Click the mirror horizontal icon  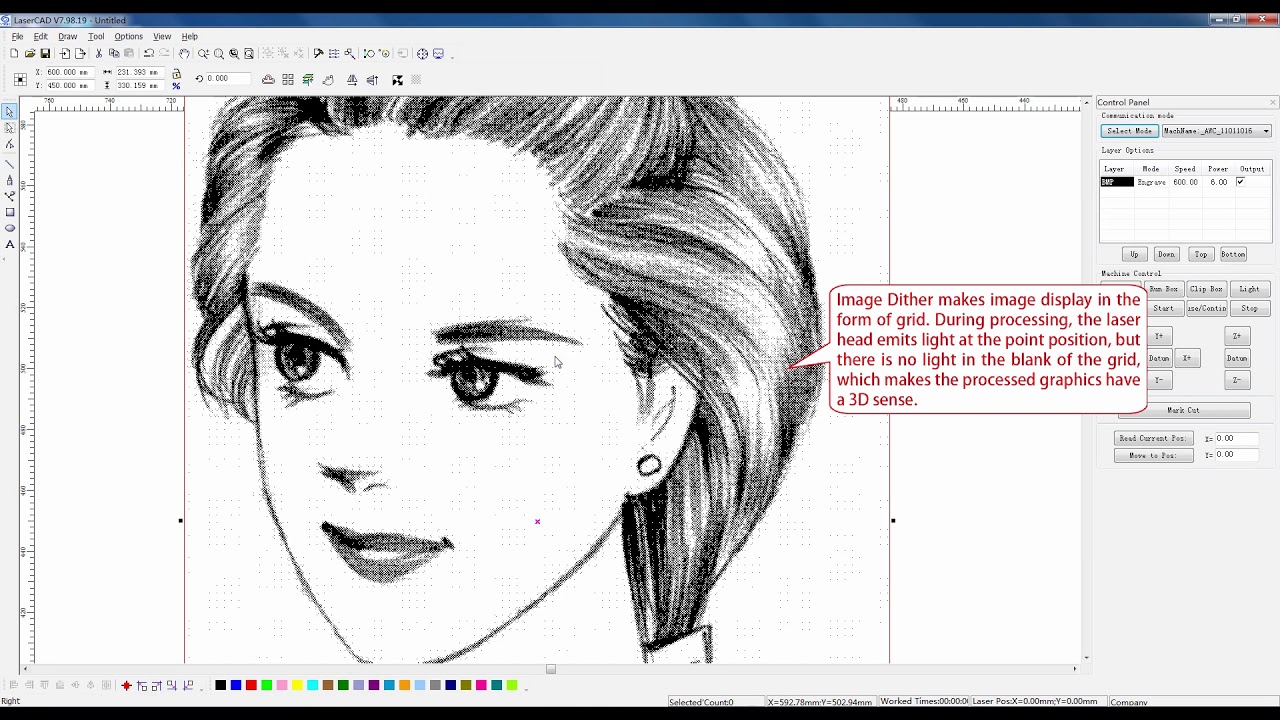pos(352,80)
